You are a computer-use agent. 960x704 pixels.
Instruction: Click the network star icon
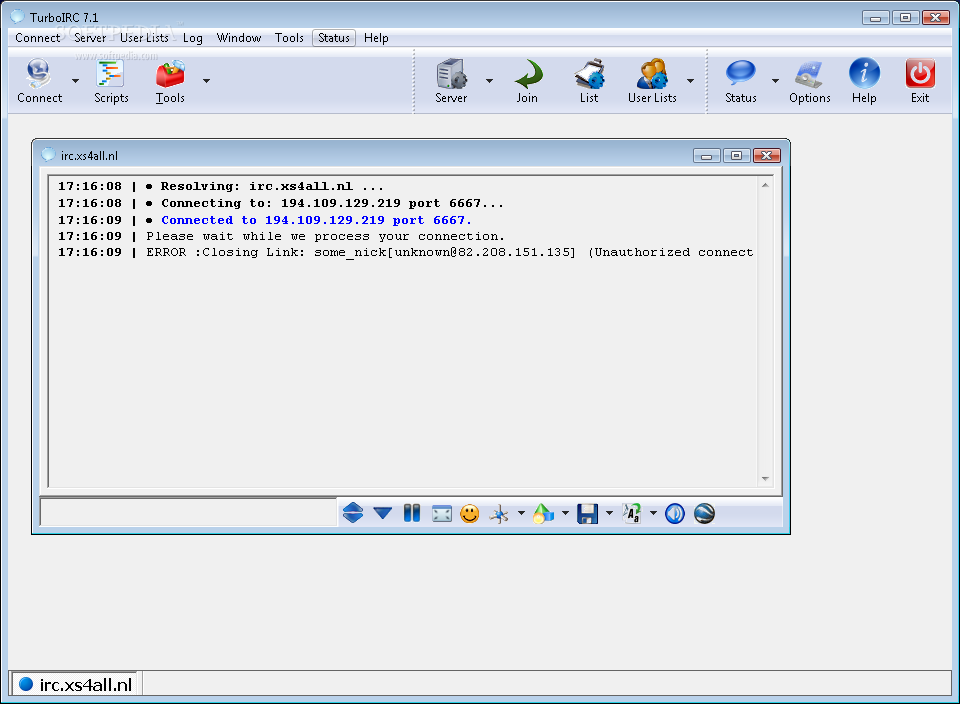coord(499,514)
